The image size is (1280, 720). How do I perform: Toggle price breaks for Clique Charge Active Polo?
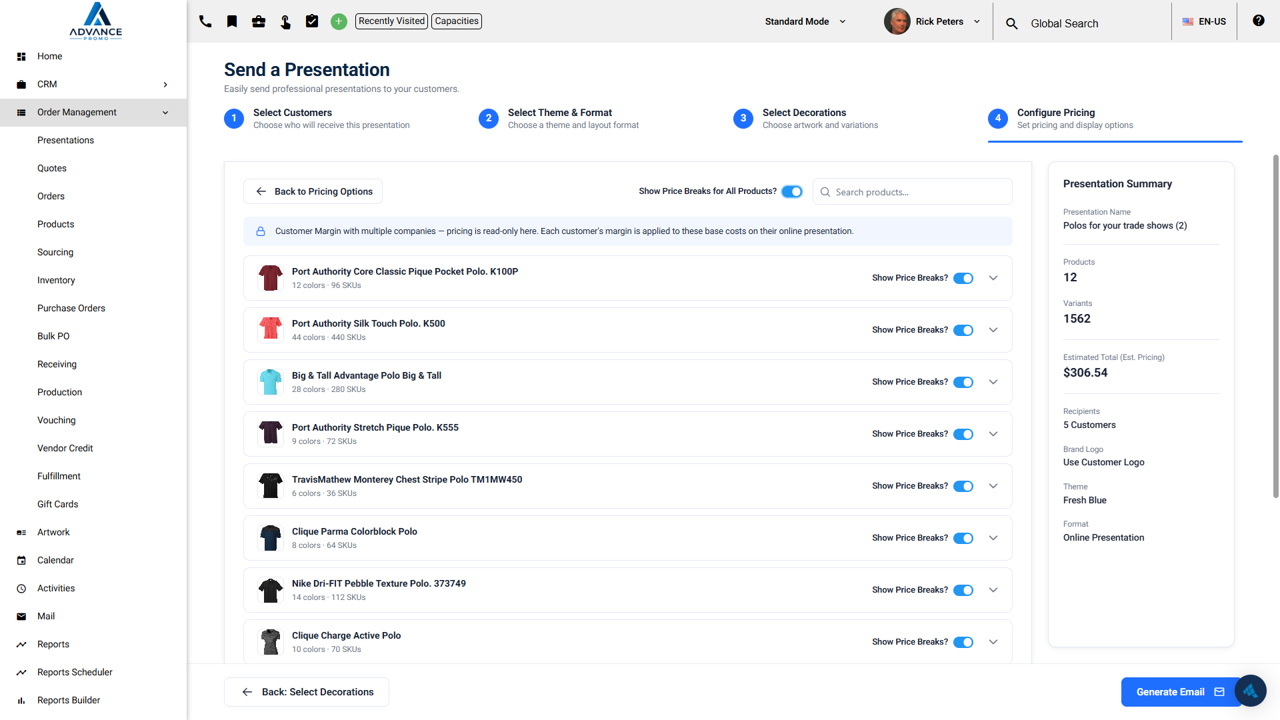963,642
